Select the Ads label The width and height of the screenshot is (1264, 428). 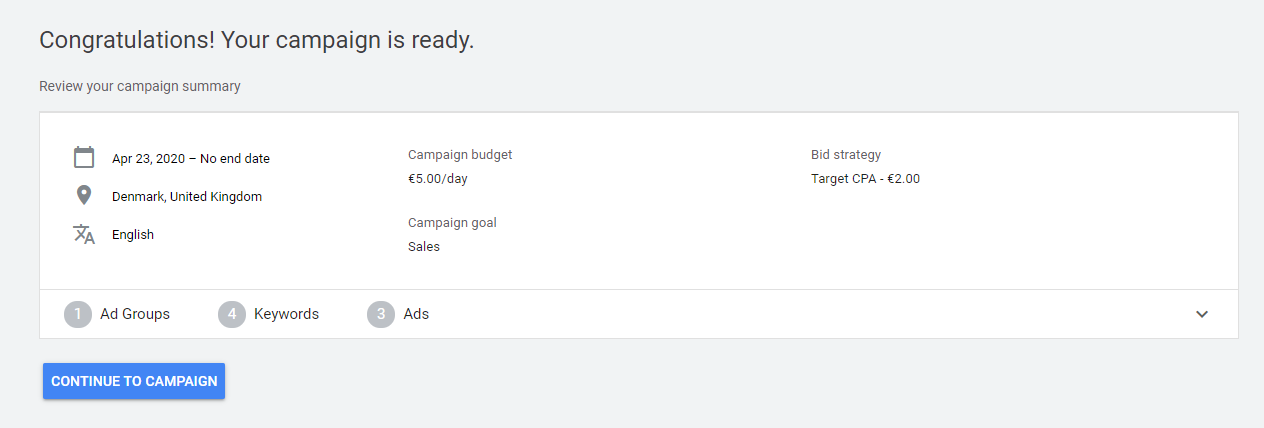coord(416,314)
